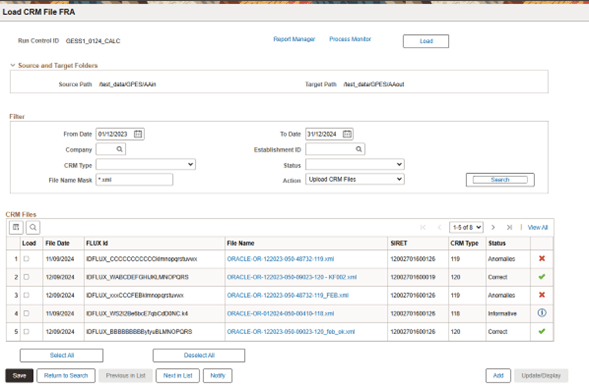Click SIRET value 12002701600019 in row 2
Viewport: 589px width, 385px height.
click(413, 277)
